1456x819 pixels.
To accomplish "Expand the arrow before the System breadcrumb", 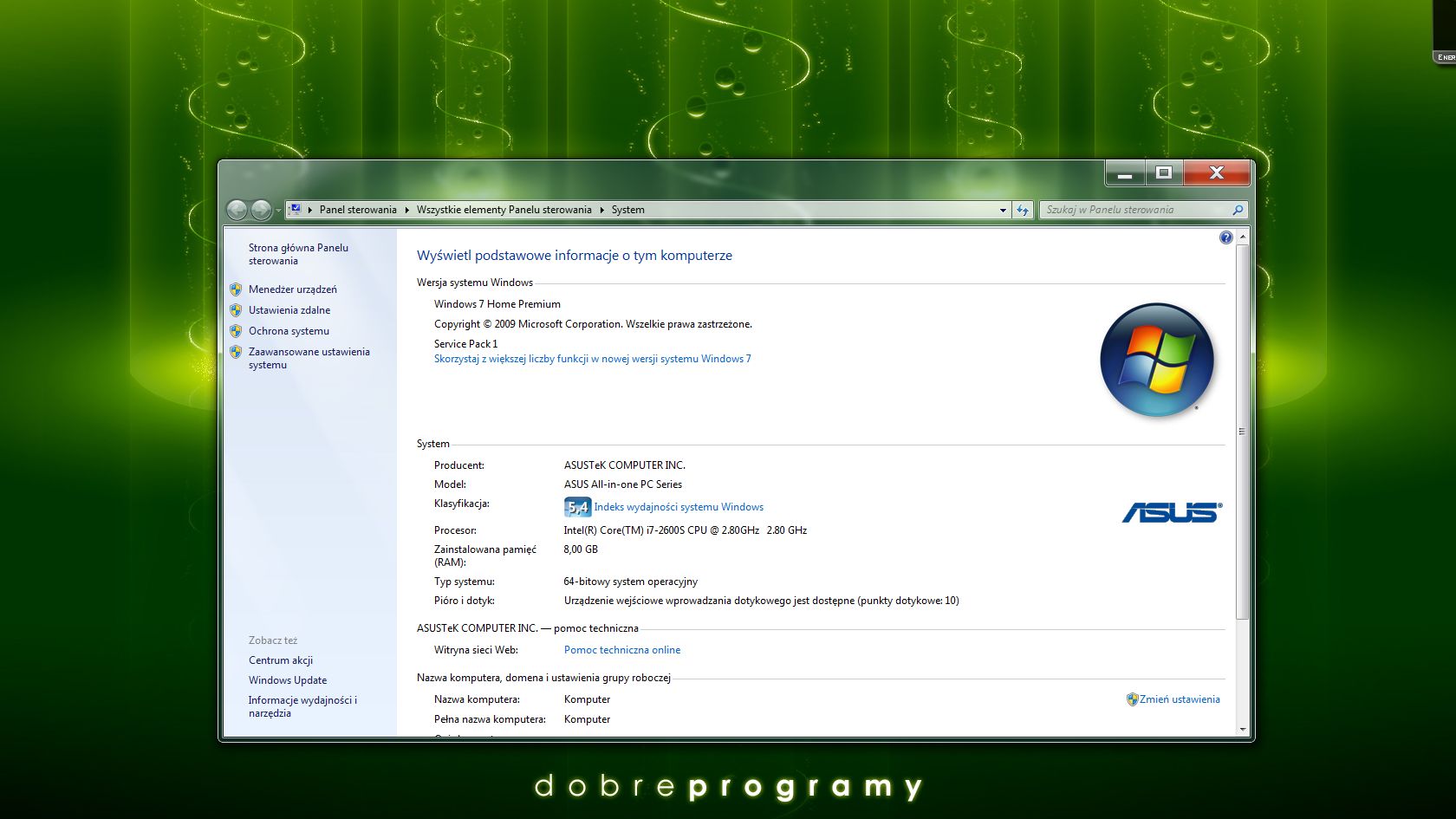I will coord(601,210).
